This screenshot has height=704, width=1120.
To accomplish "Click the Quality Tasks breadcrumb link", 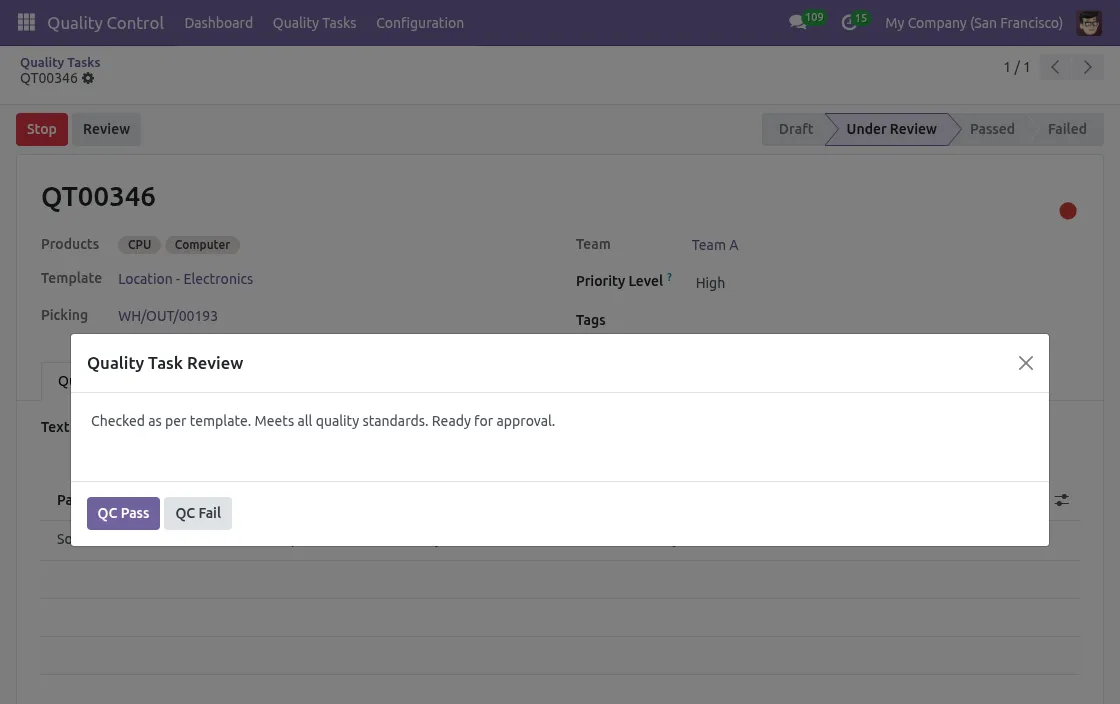I will tap(60, 63).
